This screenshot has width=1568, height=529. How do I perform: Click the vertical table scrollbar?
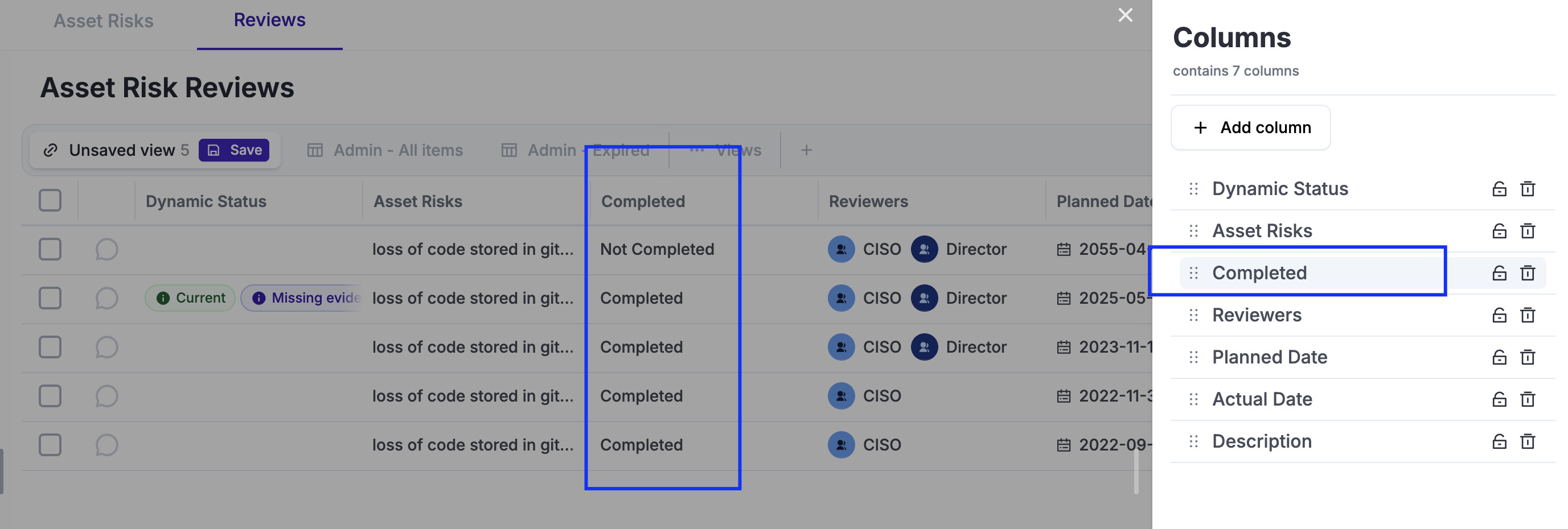pos(1136,472)
